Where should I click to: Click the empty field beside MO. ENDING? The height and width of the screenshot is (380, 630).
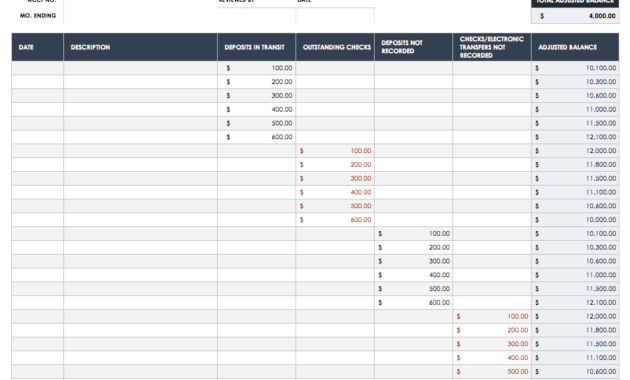coord(140,16)
